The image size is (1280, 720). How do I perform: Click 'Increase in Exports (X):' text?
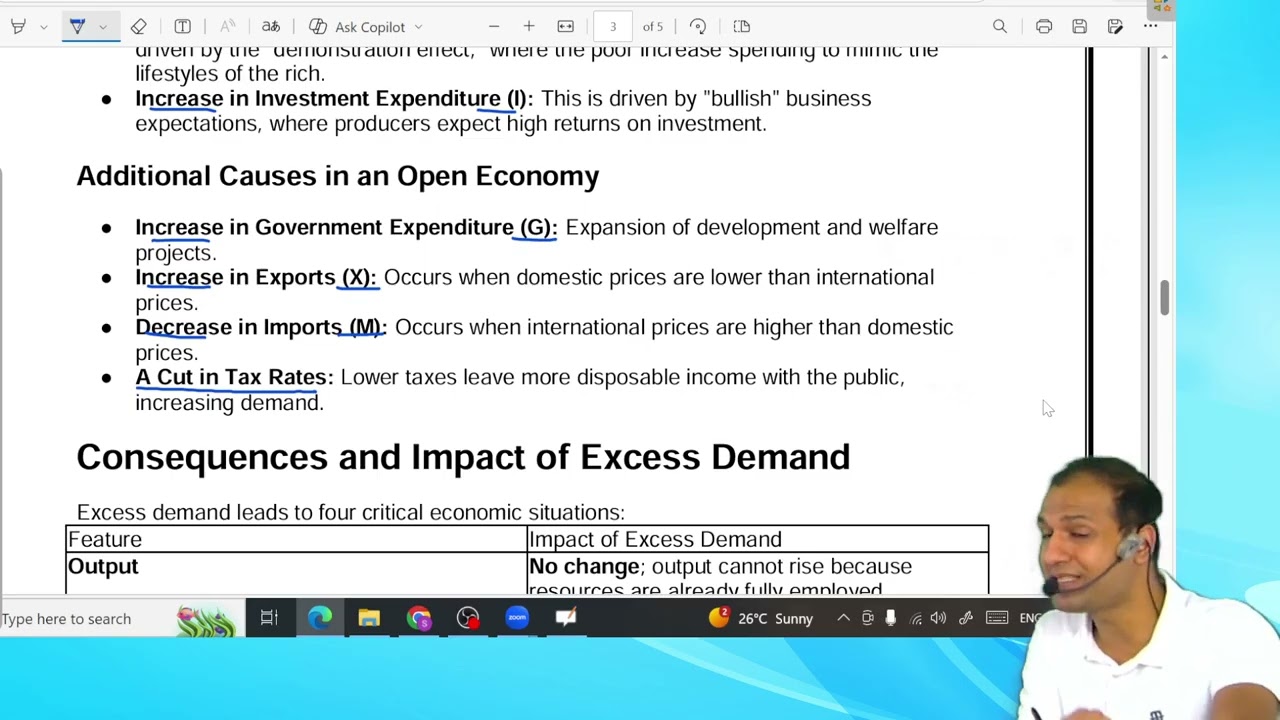pos(256,278)
